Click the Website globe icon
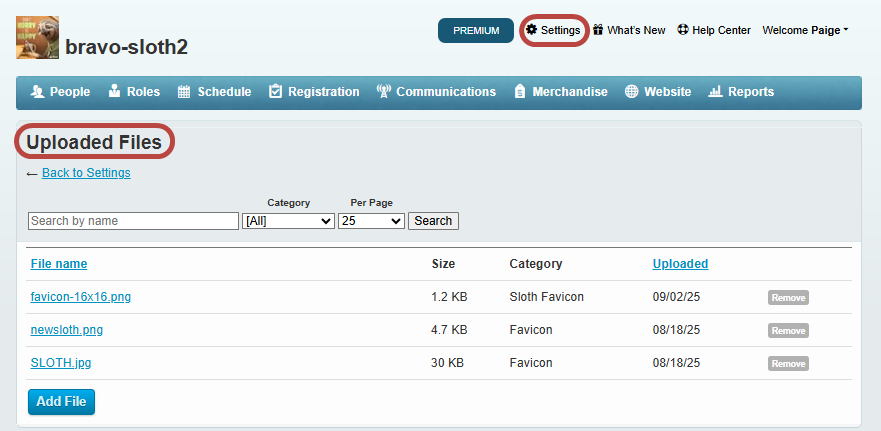The width and height of the screenshot is (881, 431). coord(631,92)
